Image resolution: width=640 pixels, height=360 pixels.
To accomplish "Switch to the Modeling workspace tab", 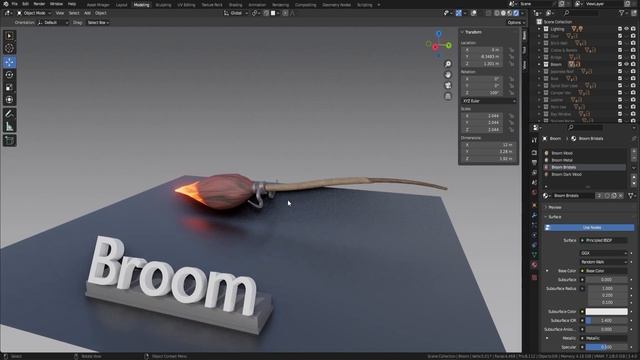I will tap(142, 5).
